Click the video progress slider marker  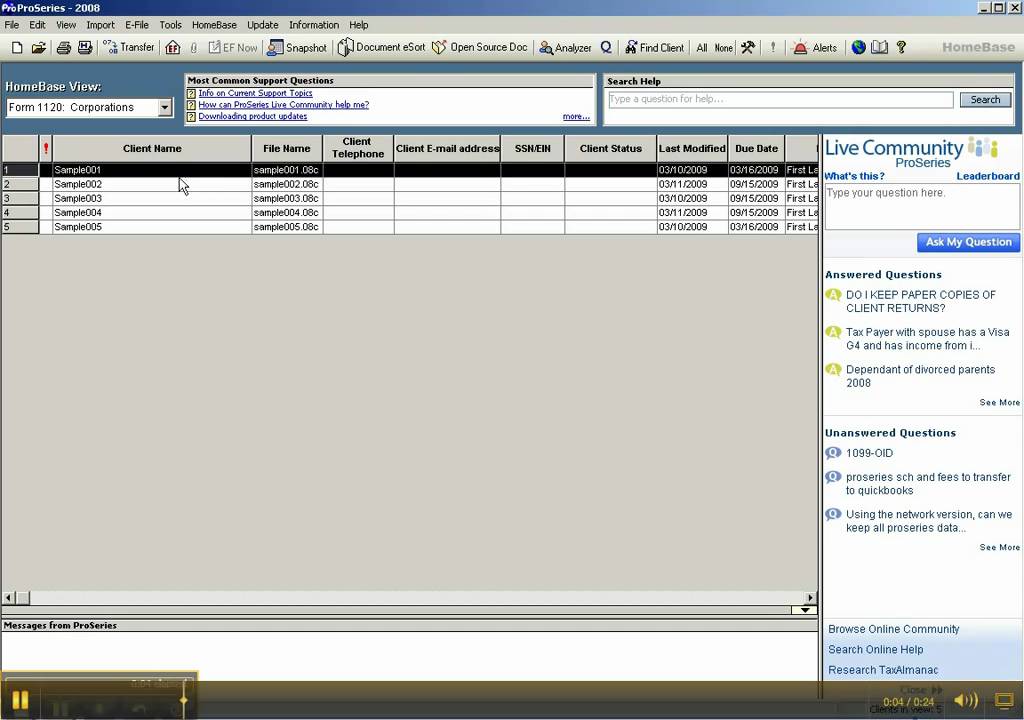coord(184,700)
